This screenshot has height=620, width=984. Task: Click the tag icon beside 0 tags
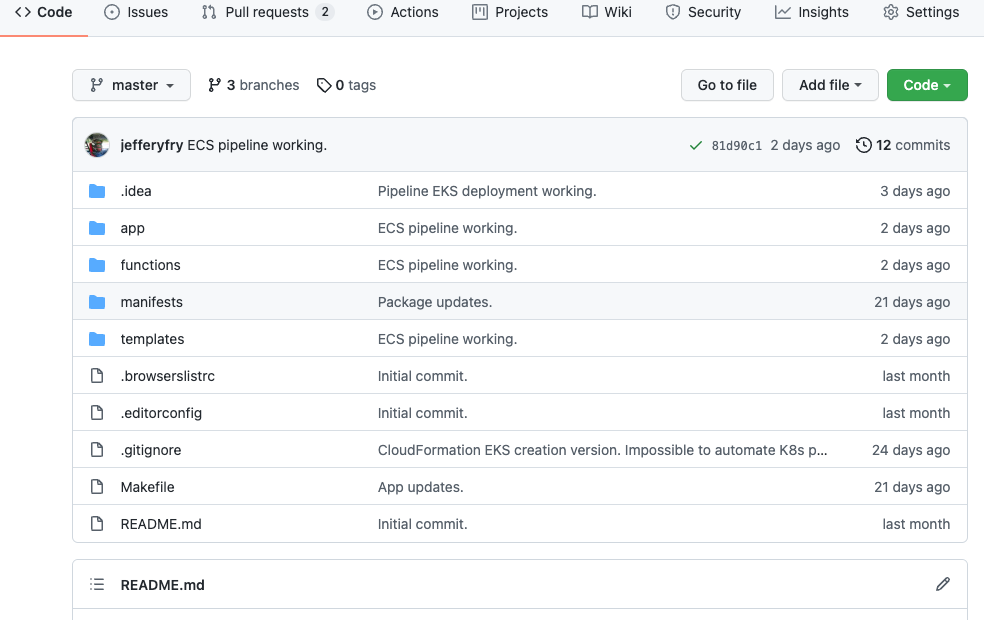[324, 85]
